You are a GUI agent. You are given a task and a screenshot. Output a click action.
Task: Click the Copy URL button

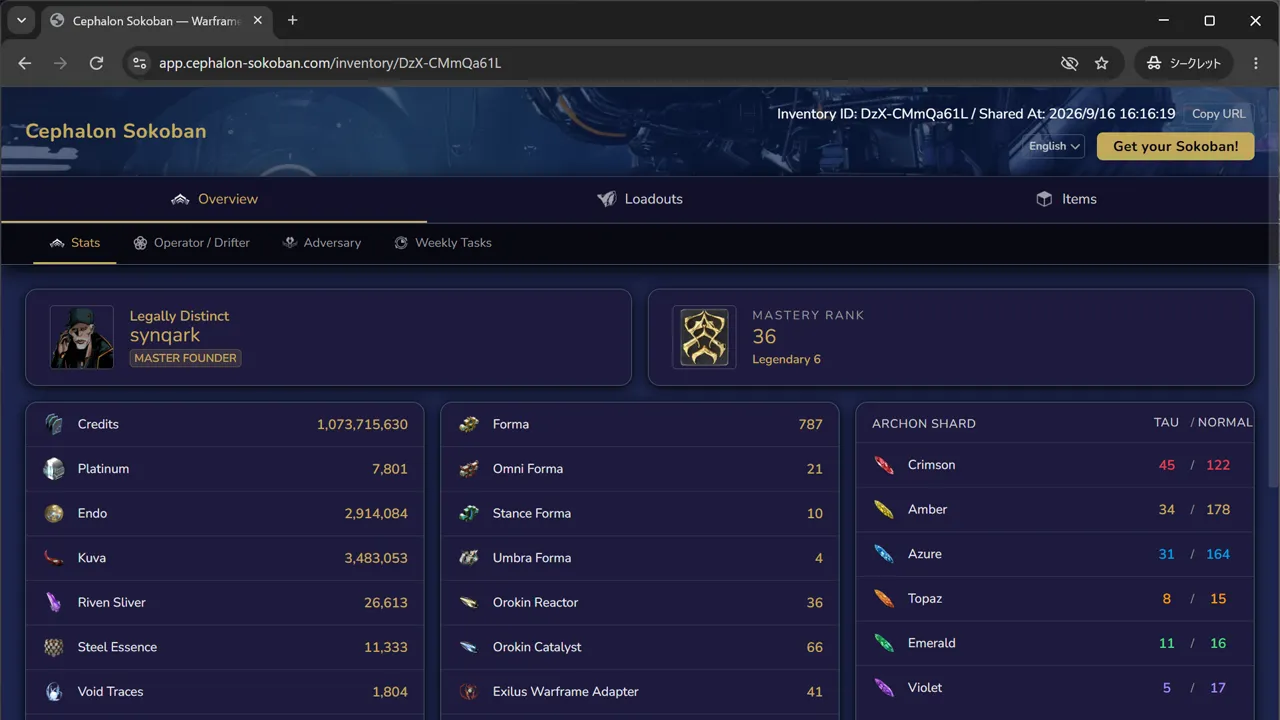click(1218, 114)
